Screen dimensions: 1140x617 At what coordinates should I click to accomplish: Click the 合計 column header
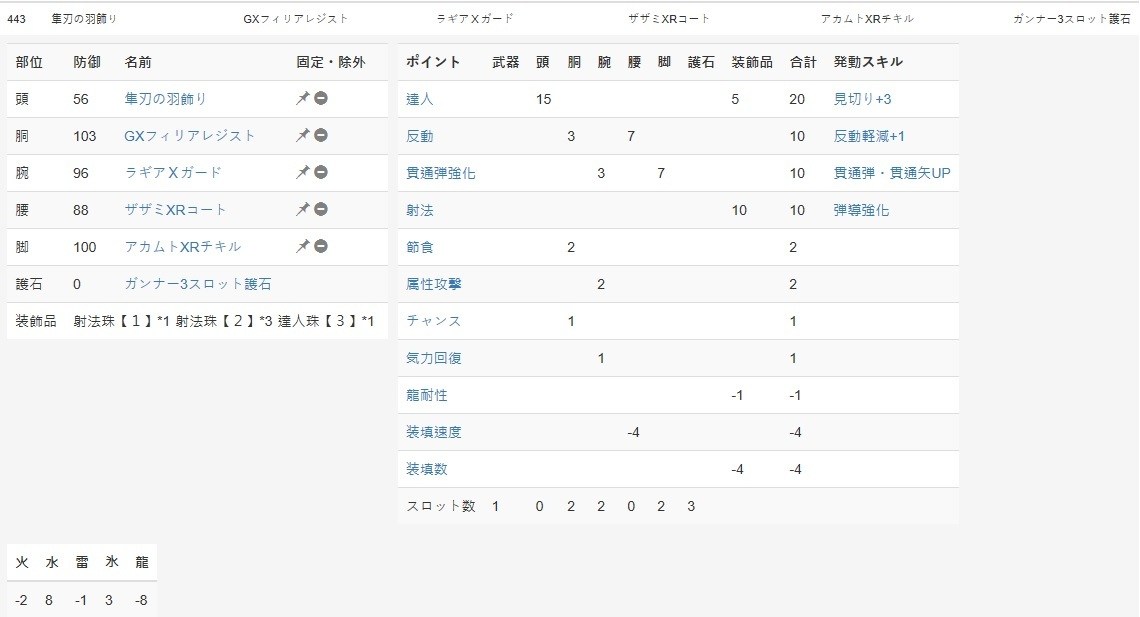point(803,62)
